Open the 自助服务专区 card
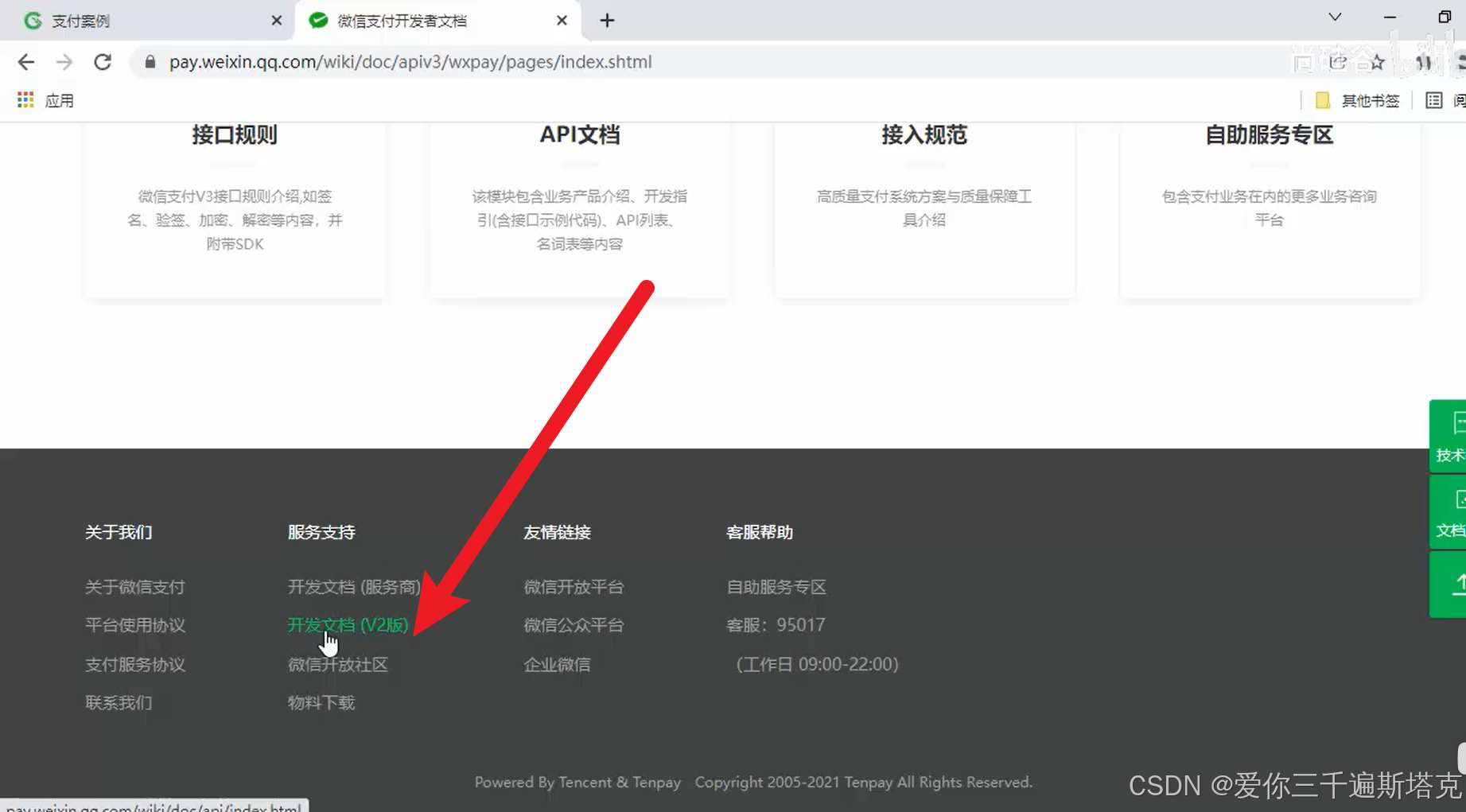This screenshot has width=1466, height=812. tap(1269, 211)
